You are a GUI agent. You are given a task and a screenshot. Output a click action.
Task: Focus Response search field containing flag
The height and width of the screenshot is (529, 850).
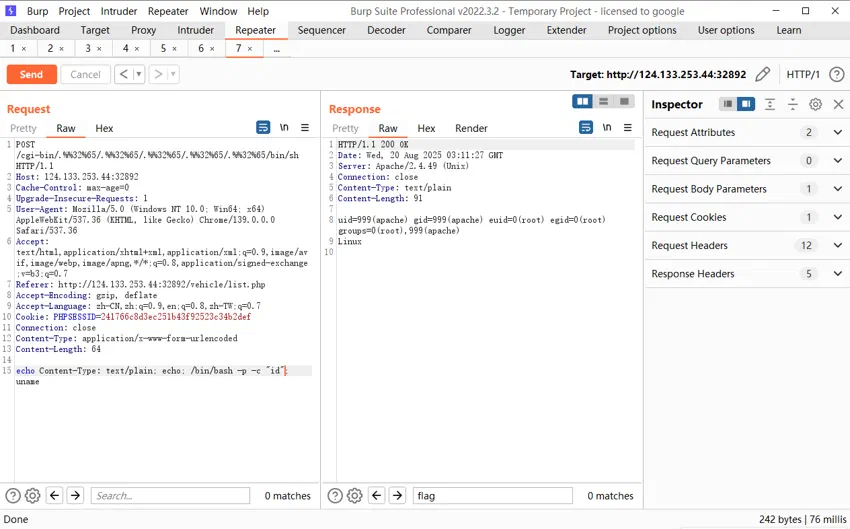[493, 495]
